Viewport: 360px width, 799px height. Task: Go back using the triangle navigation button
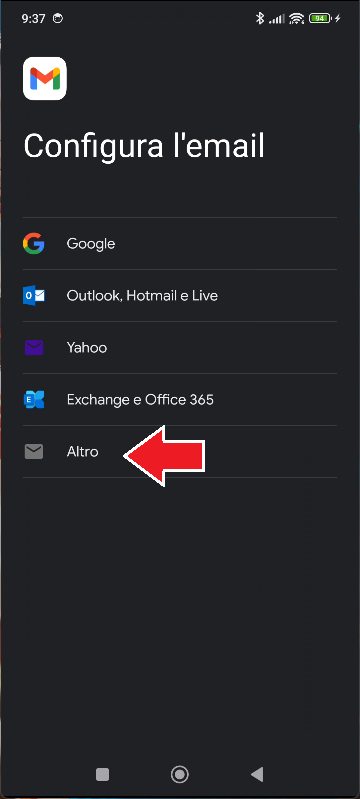coord(257,775)
